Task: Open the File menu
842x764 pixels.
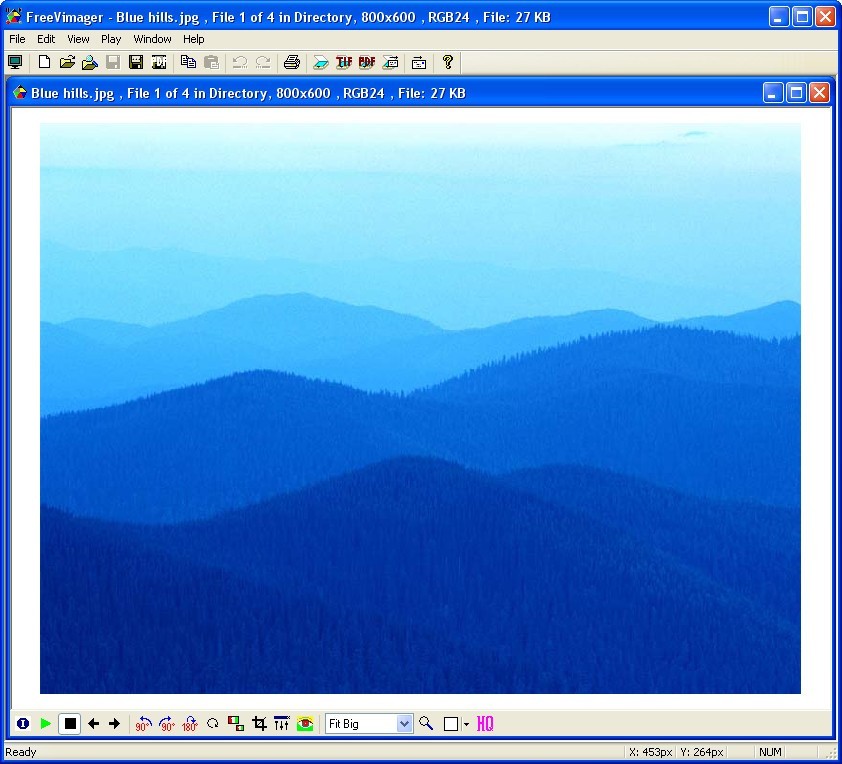Action: click(16, 39)
